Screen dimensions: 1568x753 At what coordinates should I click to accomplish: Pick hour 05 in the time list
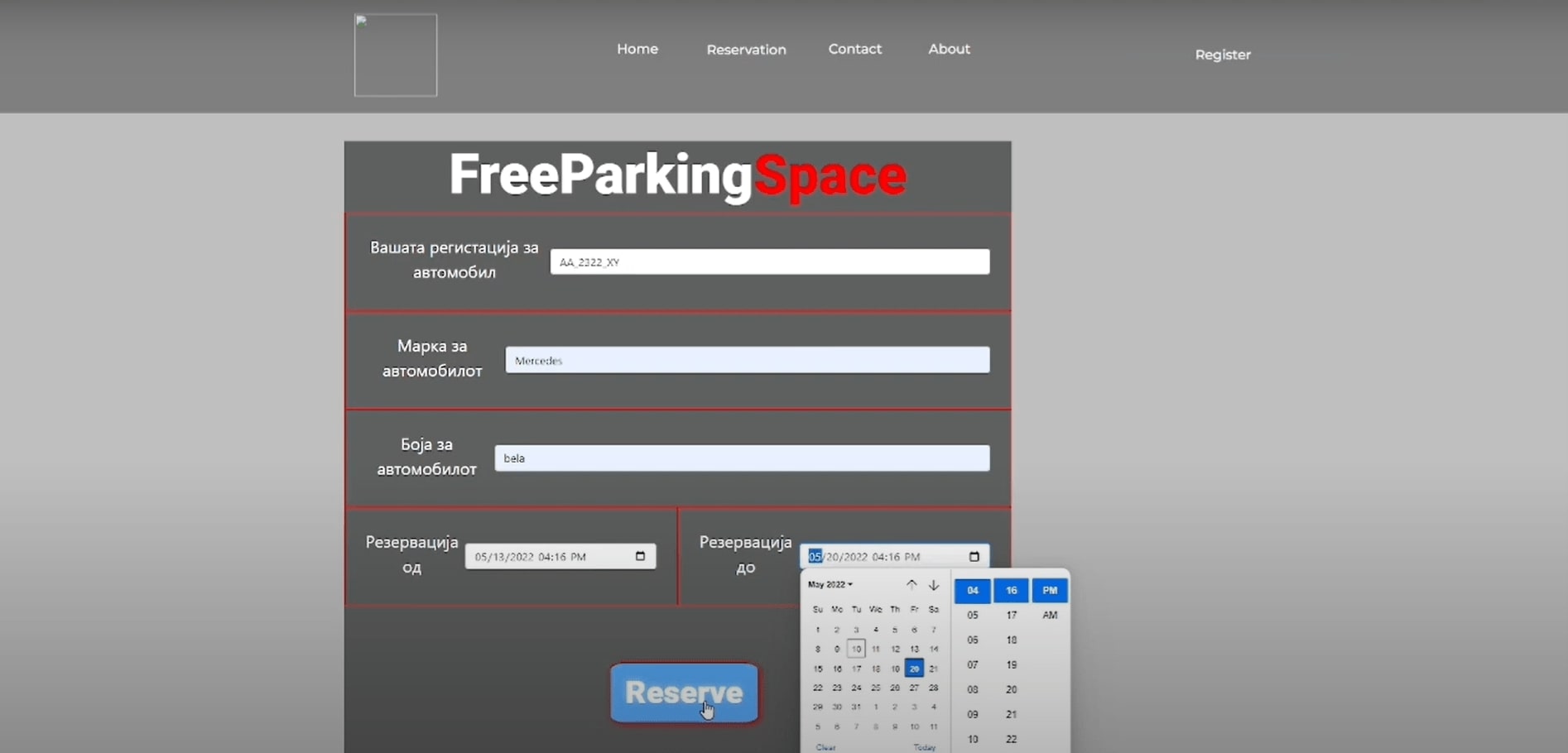pyautogui.click(x=973, y=615)
